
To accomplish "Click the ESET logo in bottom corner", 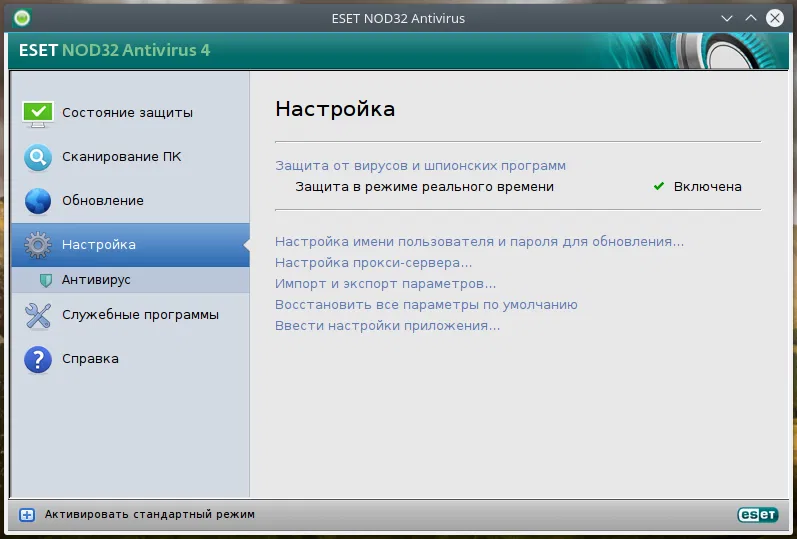I will coord(758,515).
